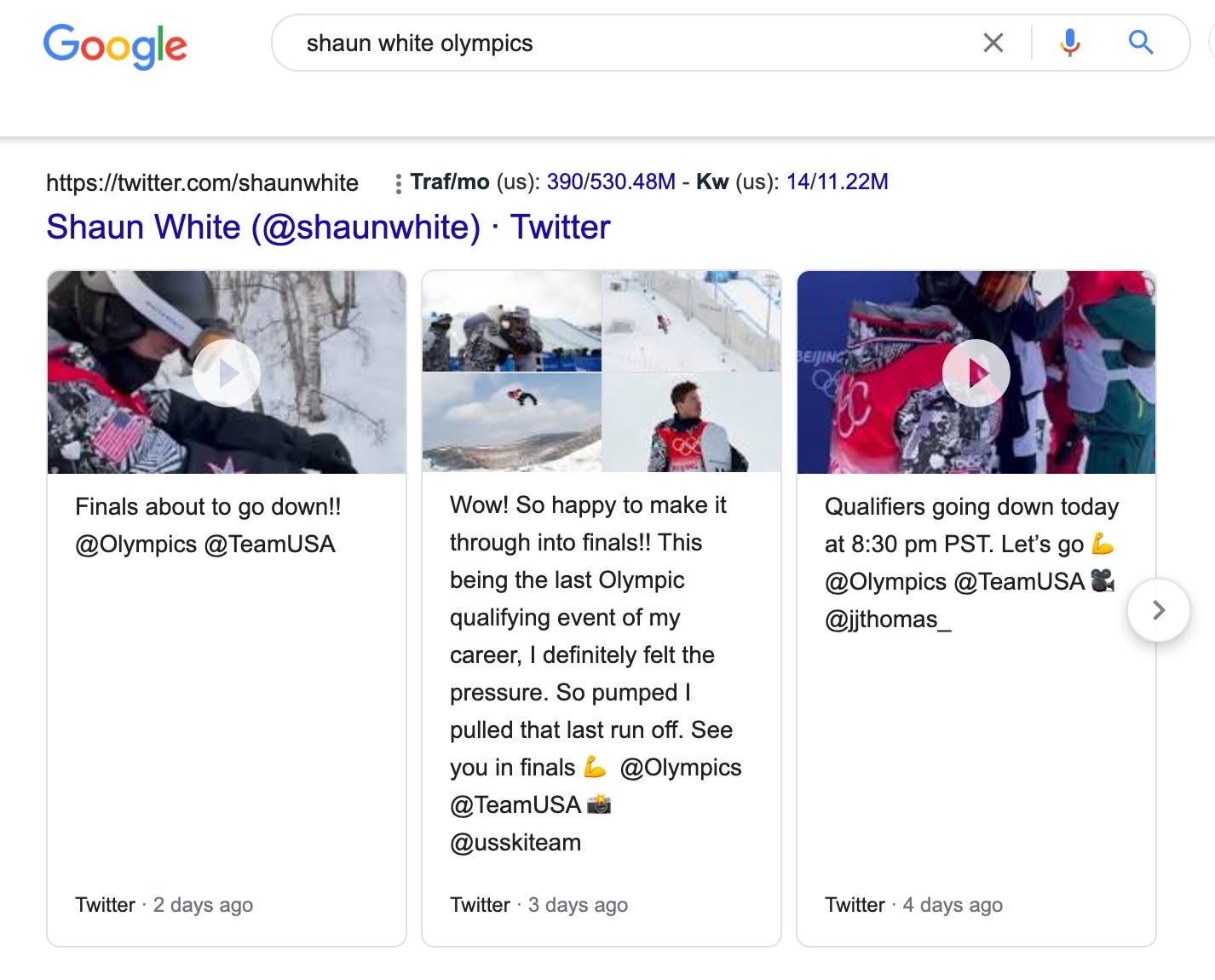Click the search magnifier icon
Screen dimensions: 1215x980
point(1140,42)
